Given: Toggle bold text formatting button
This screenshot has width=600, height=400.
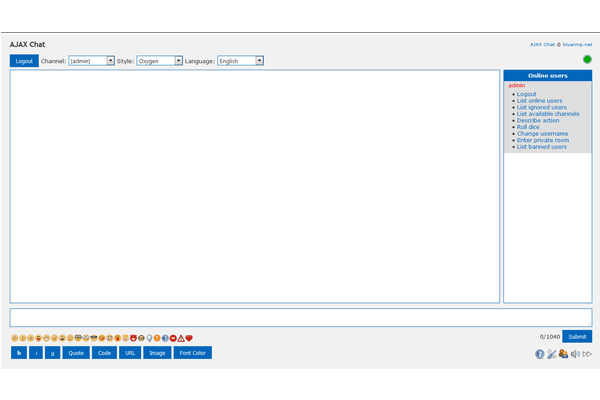Looking at the screenshot, I should click(19, 353).
